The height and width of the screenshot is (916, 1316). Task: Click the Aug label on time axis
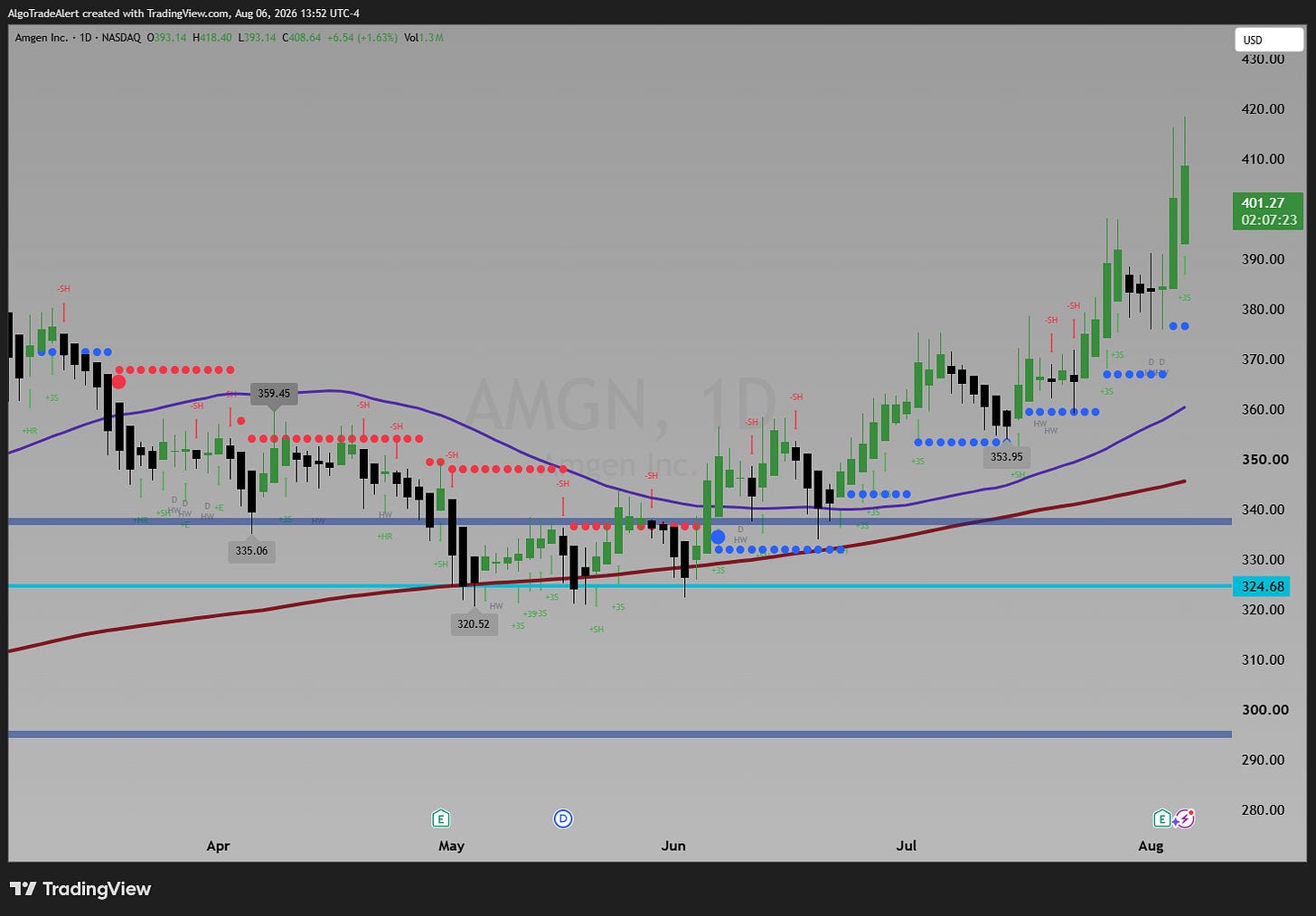click(1151, 846)
